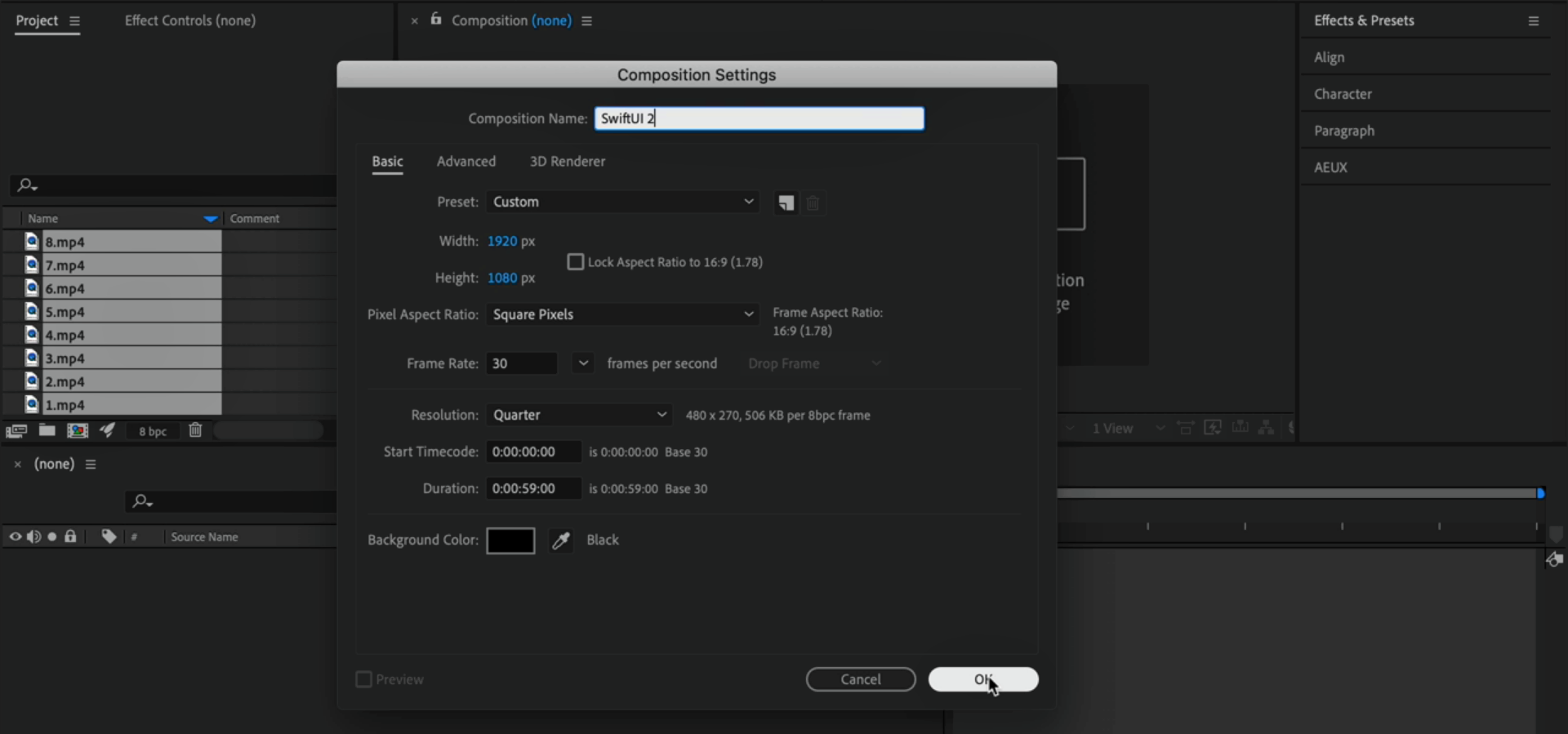Select the Project panel tab
The height and width of the screenshot is (734, 1568).
pos(37,20)
